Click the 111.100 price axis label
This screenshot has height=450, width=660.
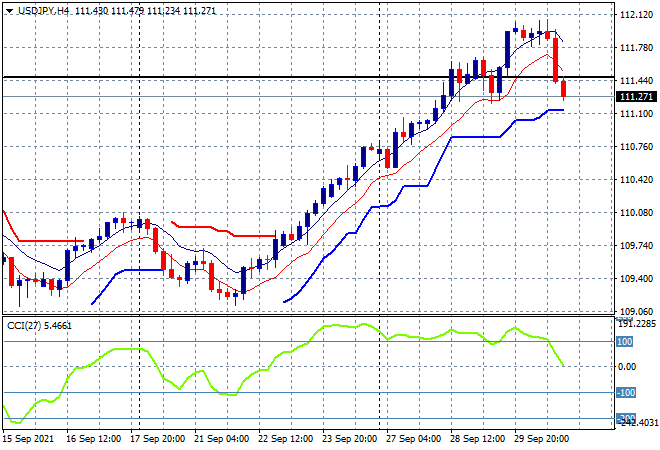(636, 114)
